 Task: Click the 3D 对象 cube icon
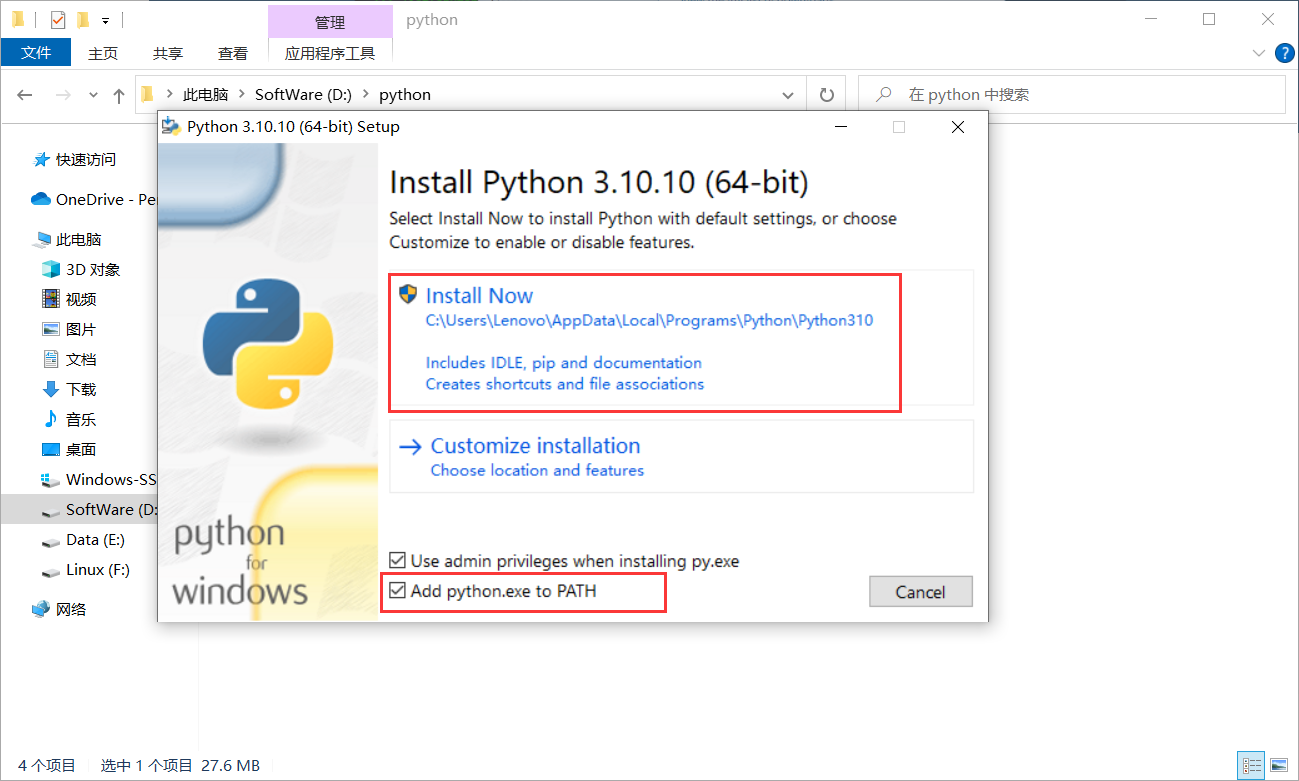pos(51,269)
